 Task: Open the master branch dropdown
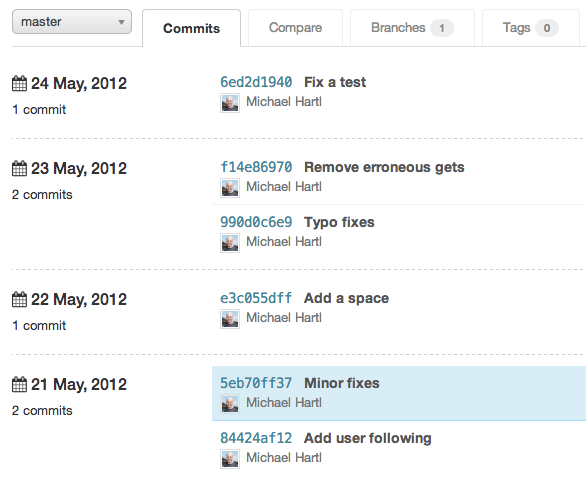coord(72,22)
